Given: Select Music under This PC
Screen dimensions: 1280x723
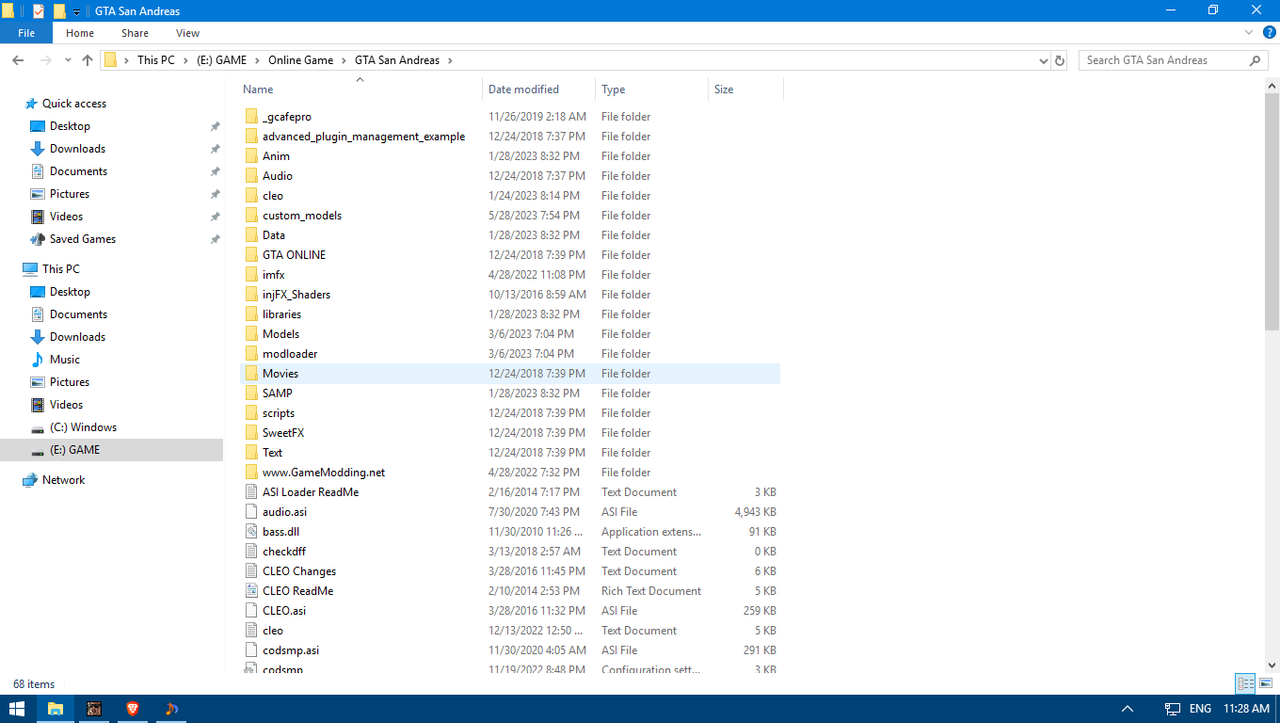Looking at the screenshot, I should coord(65,359).
